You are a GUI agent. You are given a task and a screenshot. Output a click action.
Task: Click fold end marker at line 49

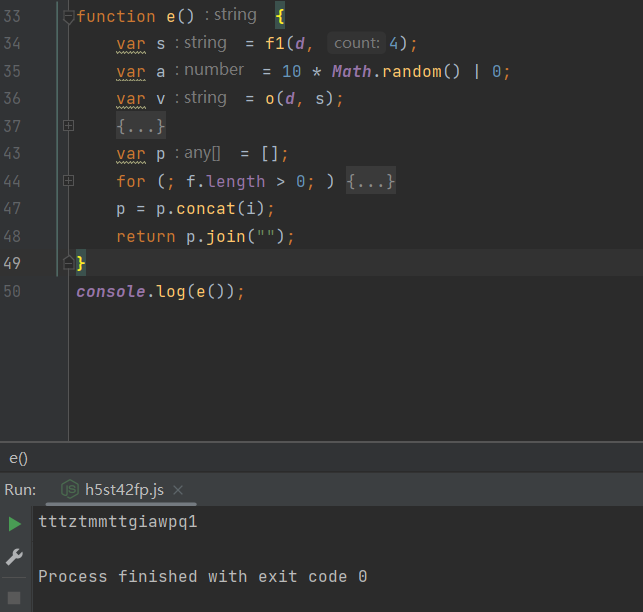pyautogui.click(x=68, y=263)
